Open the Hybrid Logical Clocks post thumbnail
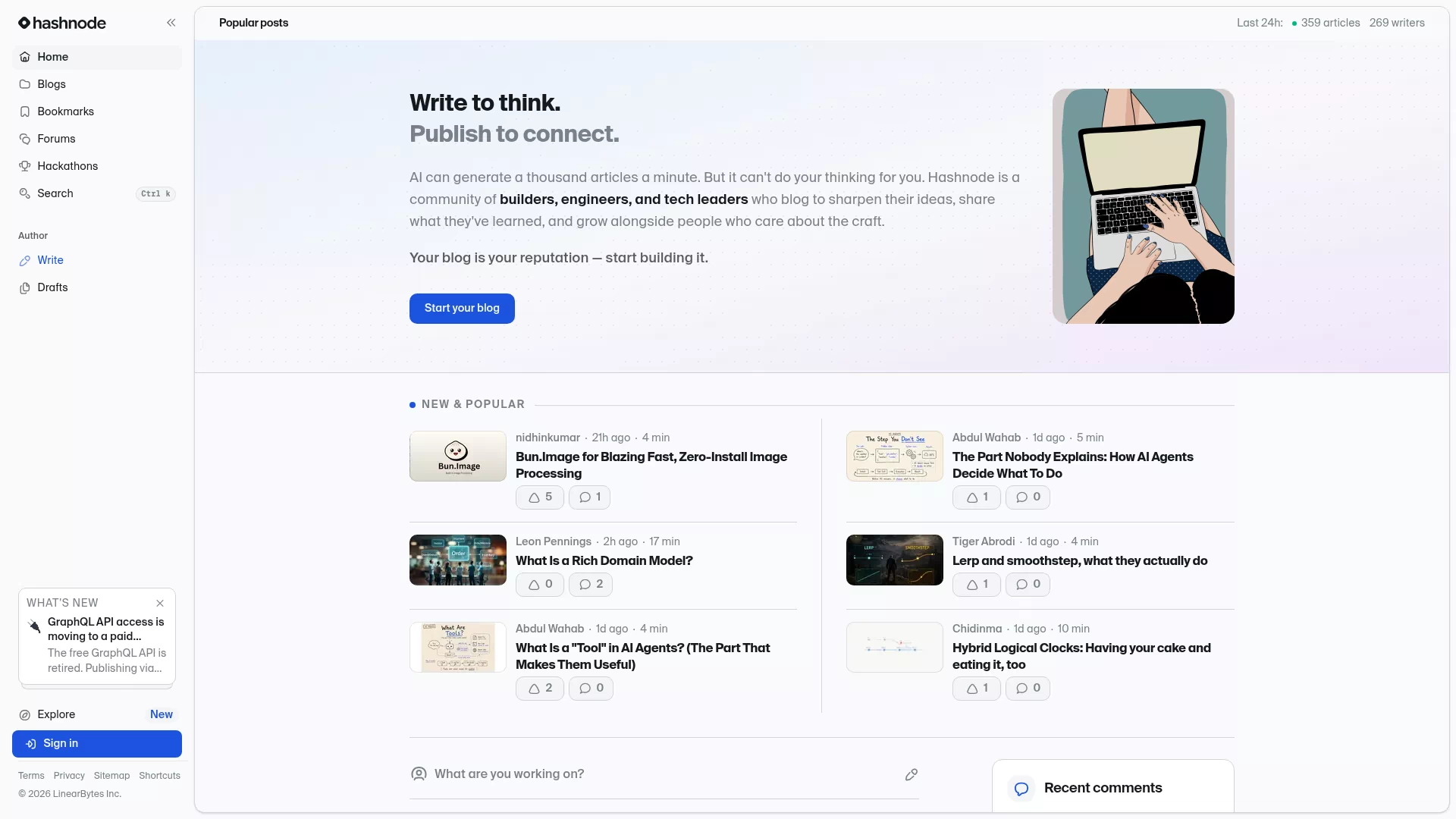 895,648
